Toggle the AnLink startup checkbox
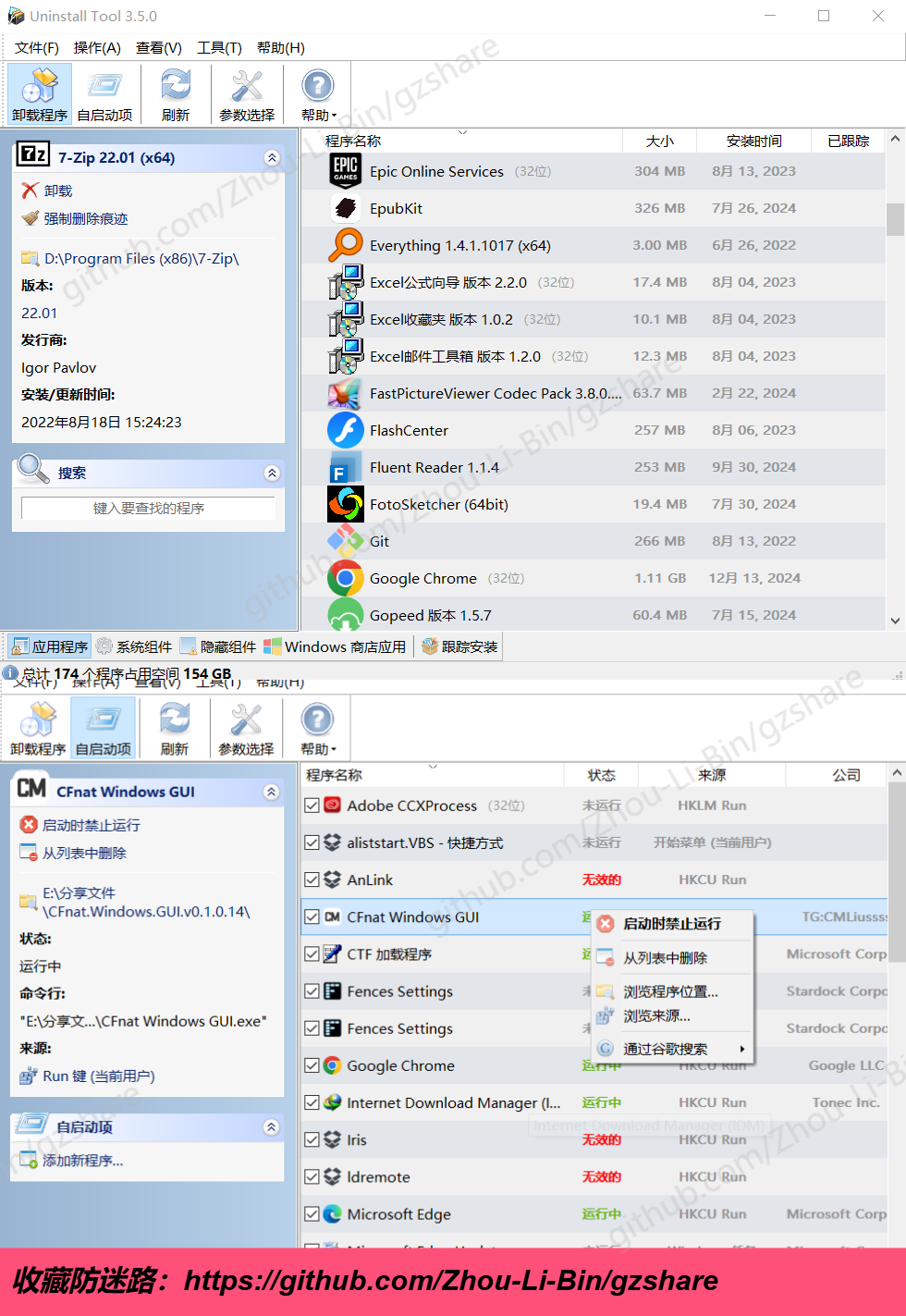 [312, 879]
